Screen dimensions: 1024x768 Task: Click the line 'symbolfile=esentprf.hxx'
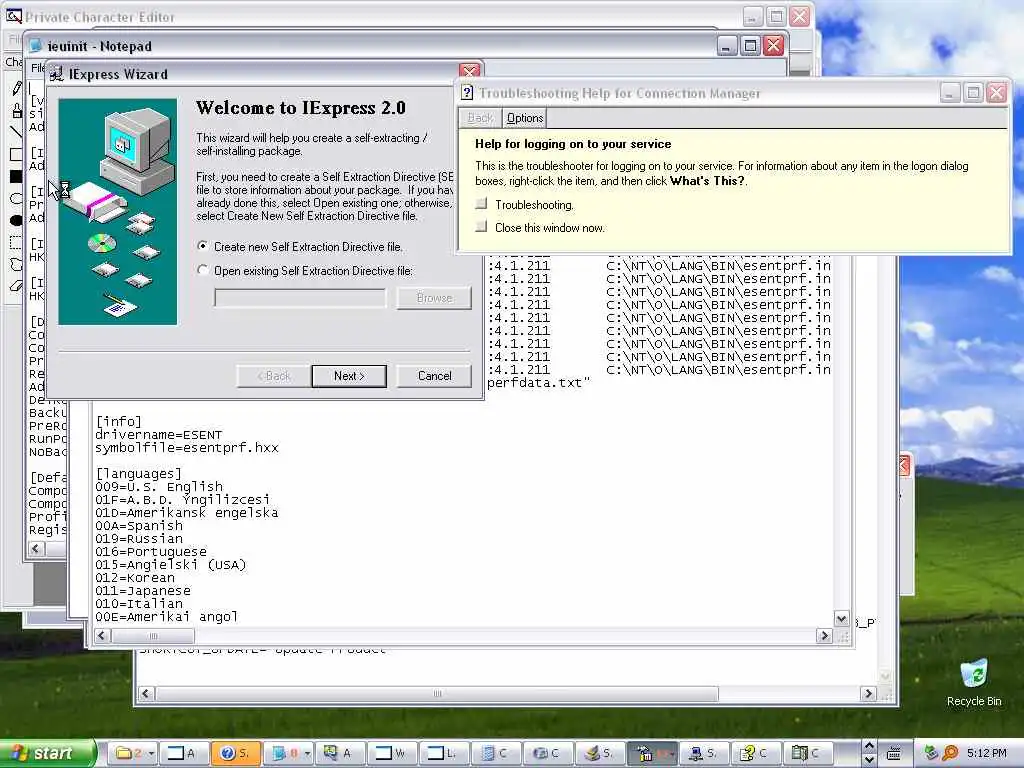(187, 447)
